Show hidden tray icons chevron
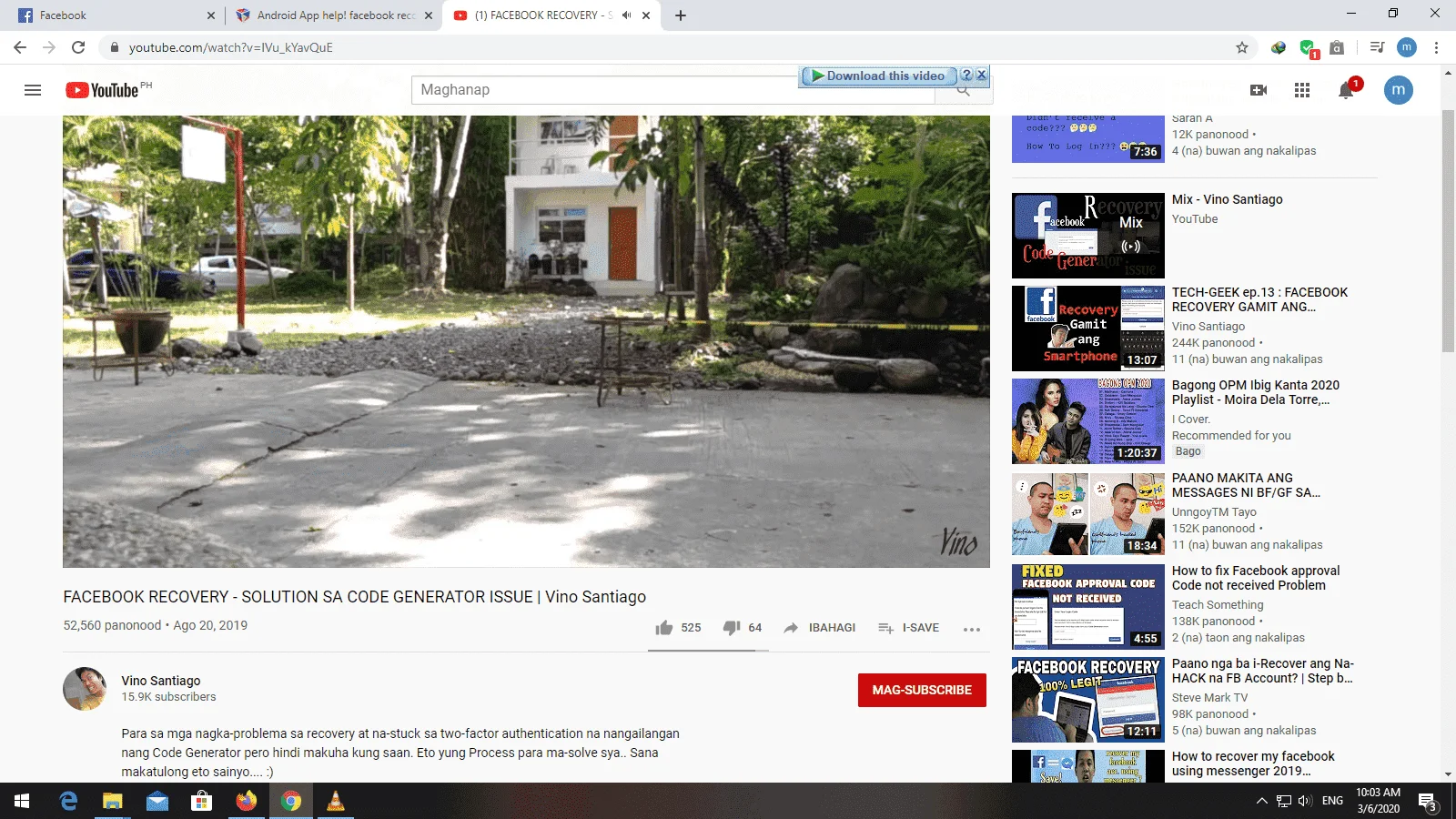 (x=1261, y=801)
